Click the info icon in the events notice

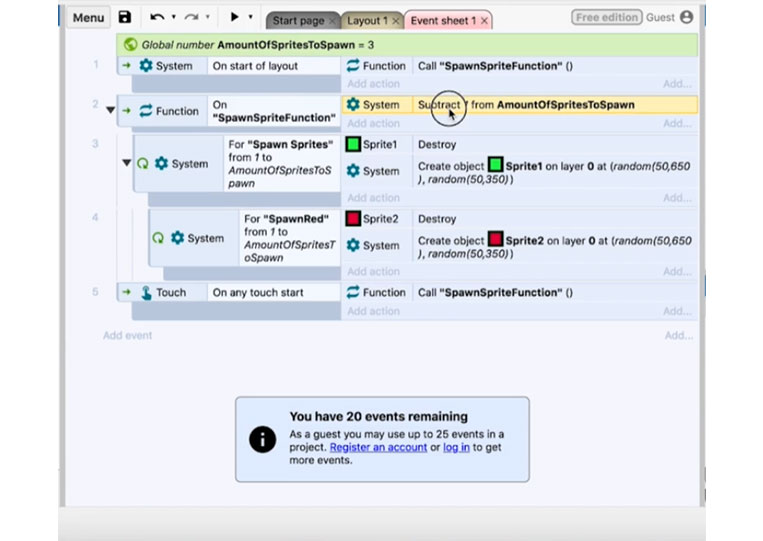(262, 439)
